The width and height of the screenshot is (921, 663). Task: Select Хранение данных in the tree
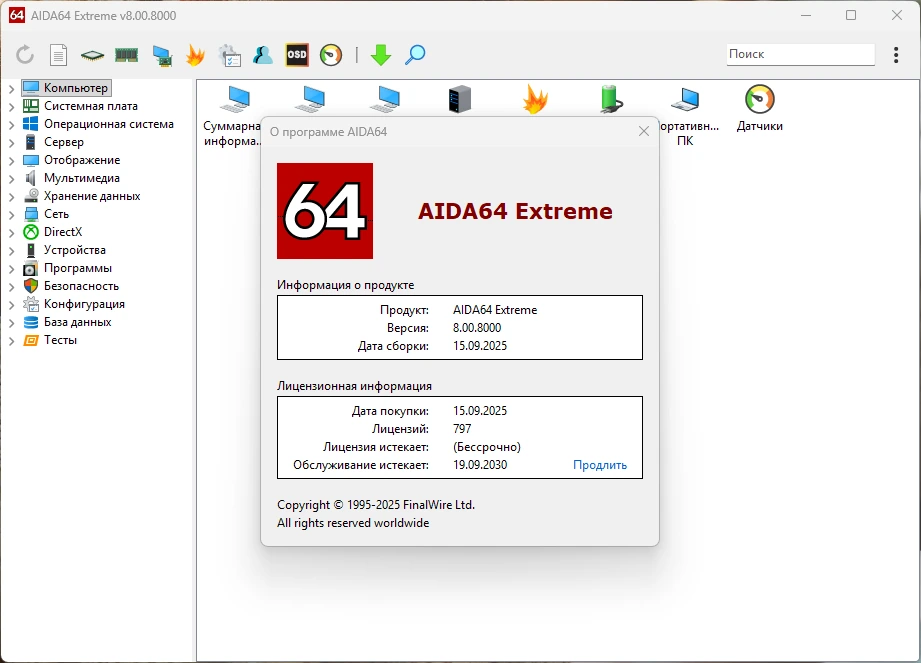81,196
